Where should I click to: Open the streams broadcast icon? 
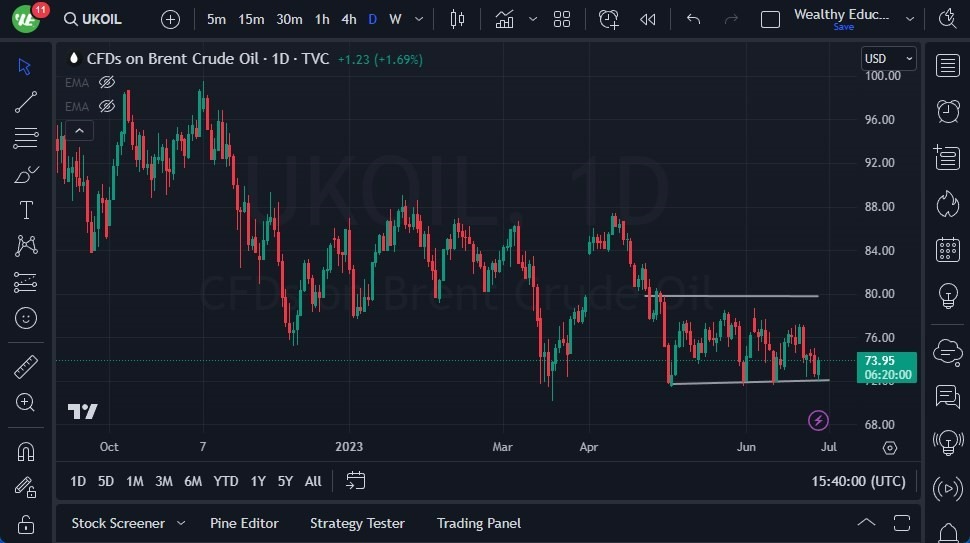[x=948, y=489]
